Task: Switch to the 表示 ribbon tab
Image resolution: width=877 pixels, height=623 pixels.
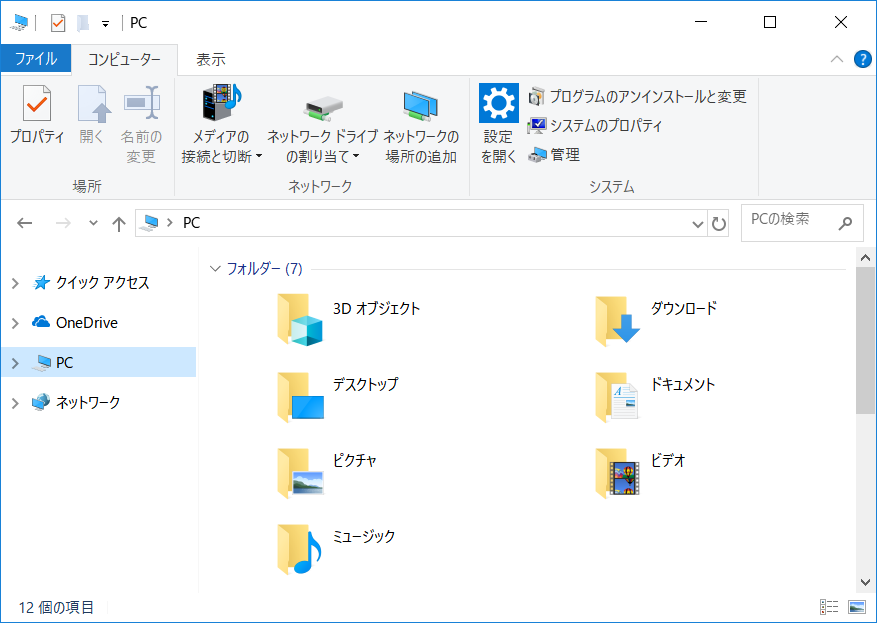Action: [210, 59]
